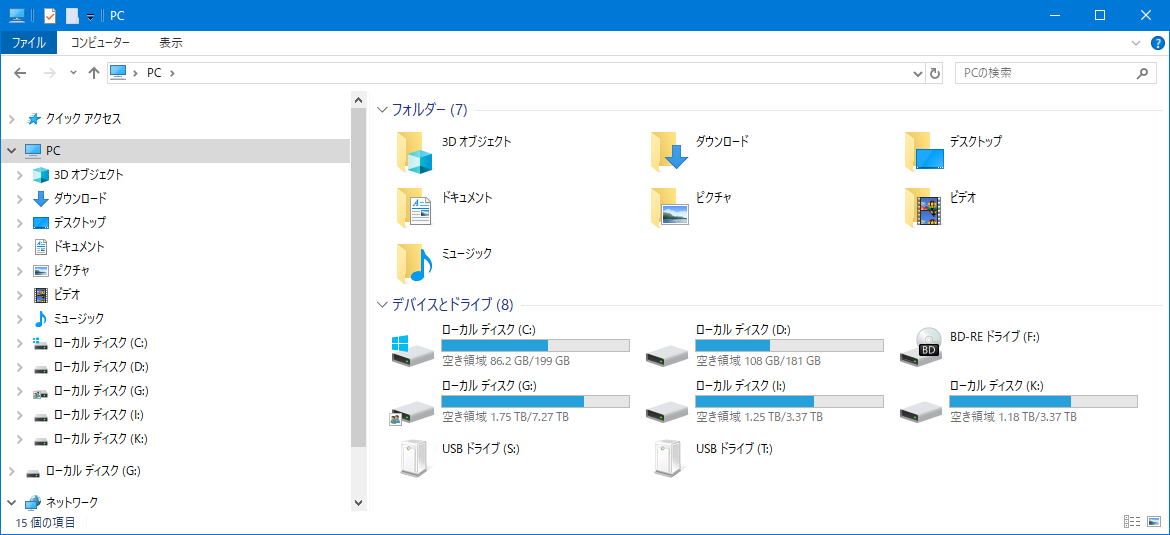Open the コンピューター ribbon tab
The height and width of the screenshot is (535, 1170).
[x=100, y=43]
